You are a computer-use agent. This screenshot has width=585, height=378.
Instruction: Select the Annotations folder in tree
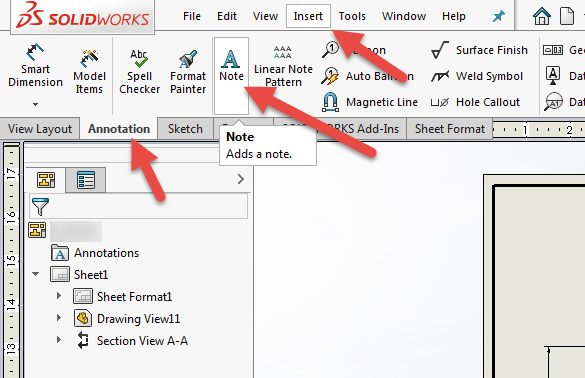click(x=95, y=253)
